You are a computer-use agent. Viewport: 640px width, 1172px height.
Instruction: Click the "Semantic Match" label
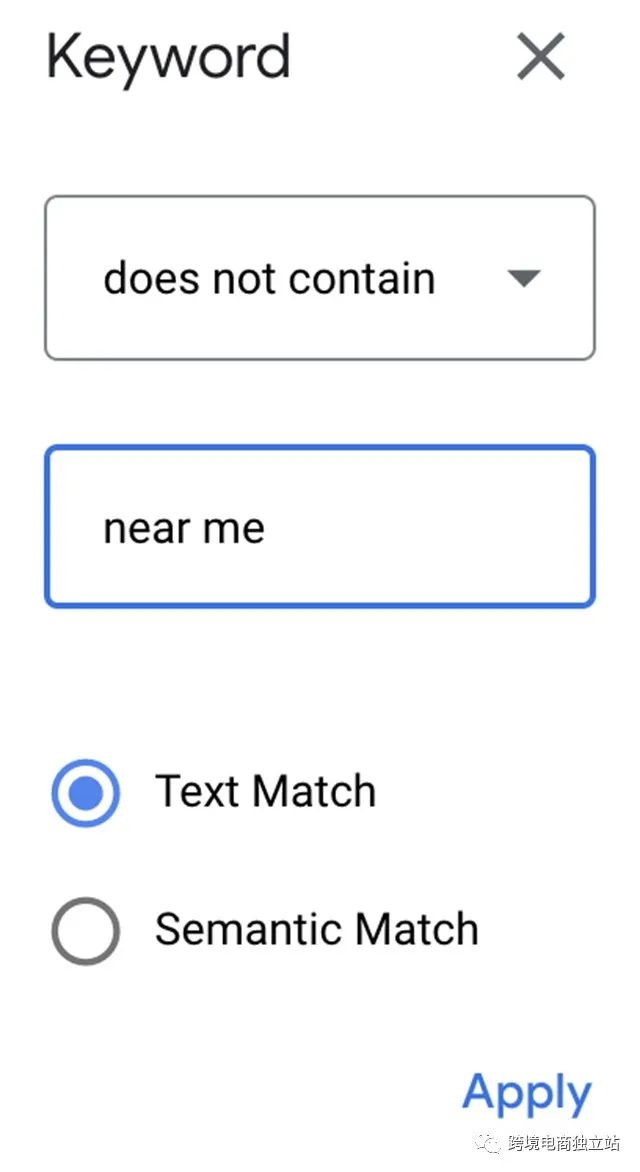click(316, 929)
